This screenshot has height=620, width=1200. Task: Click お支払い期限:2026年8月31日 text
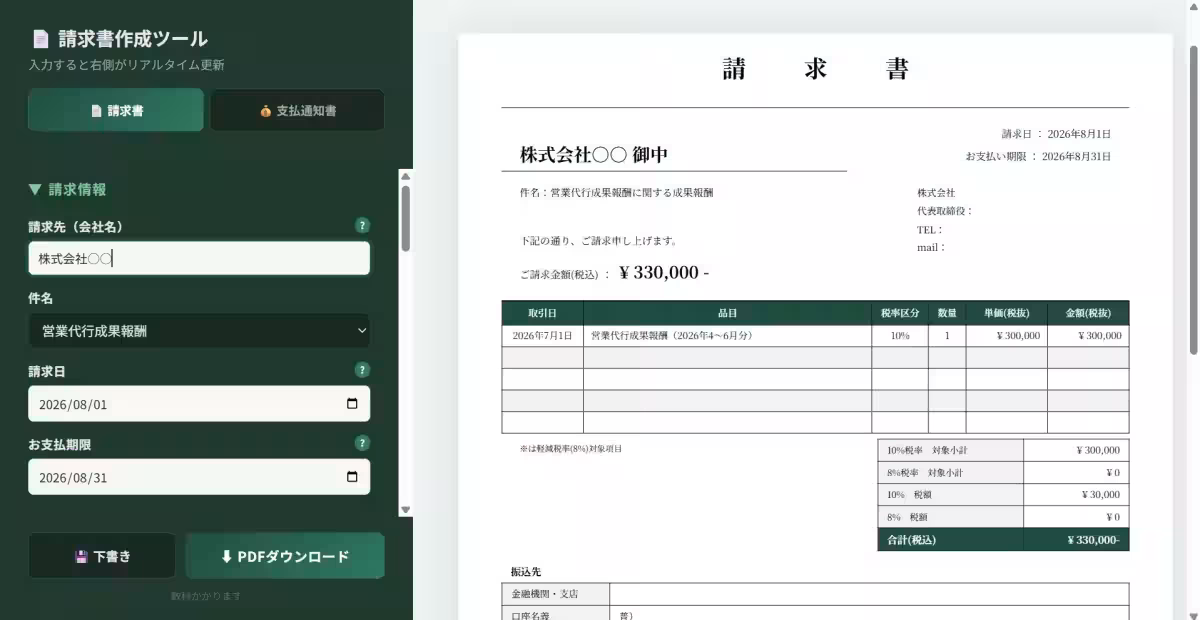(x=1038, y=157)
